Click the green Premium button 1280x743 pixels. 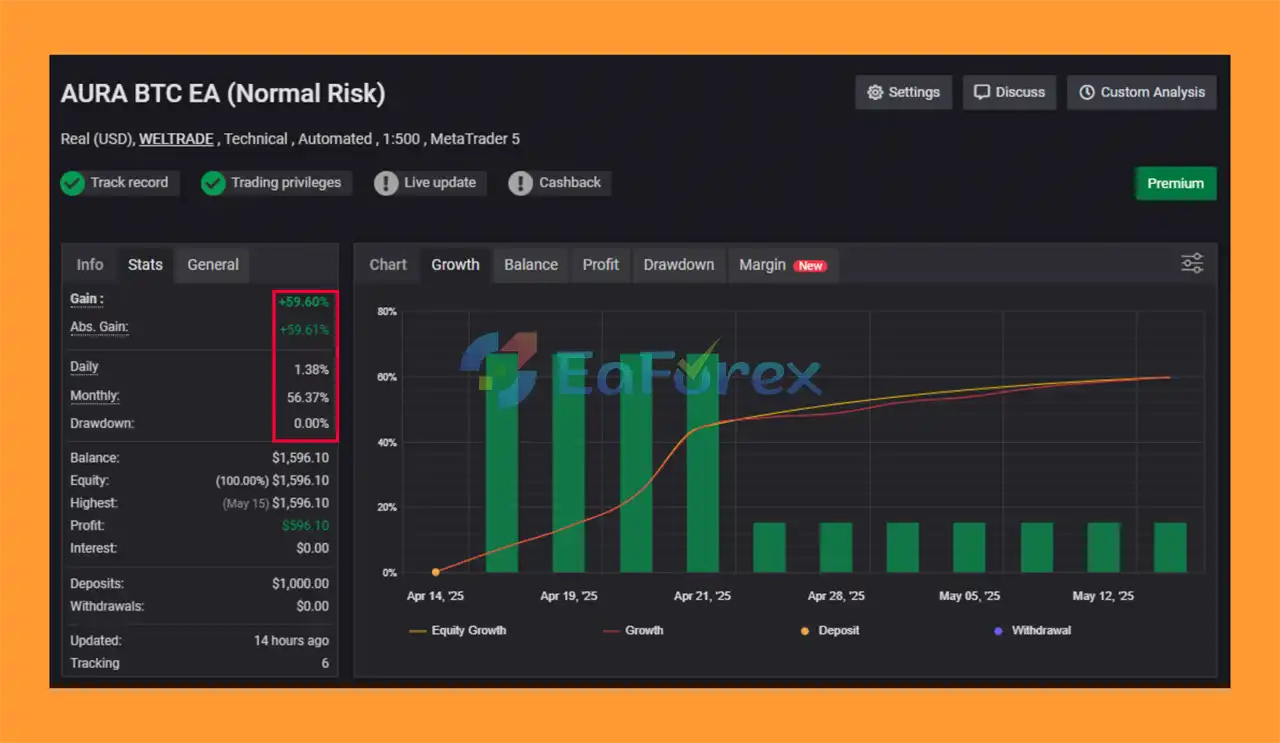(1175, 184)
